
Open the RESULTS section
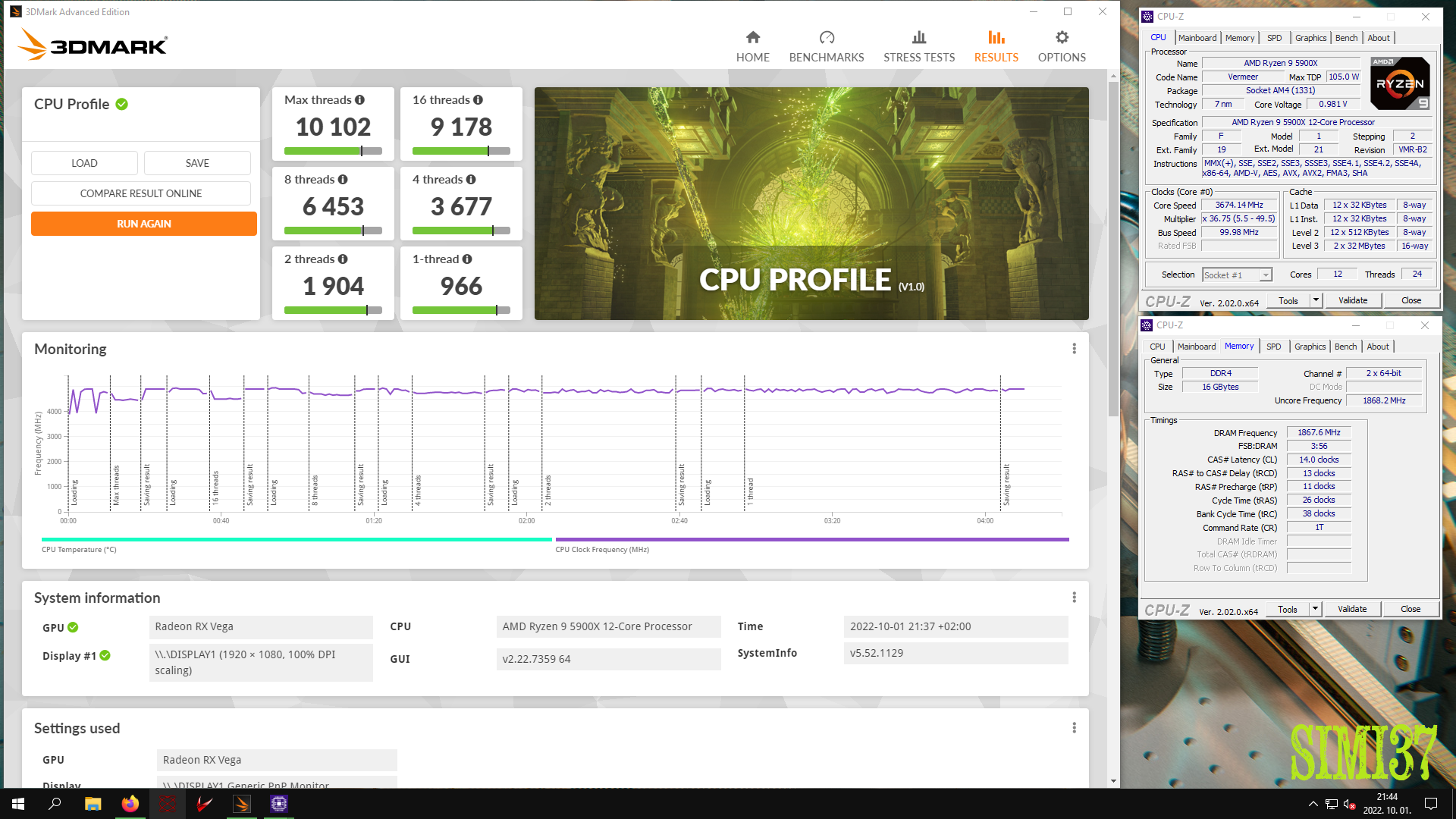(996, 47)
